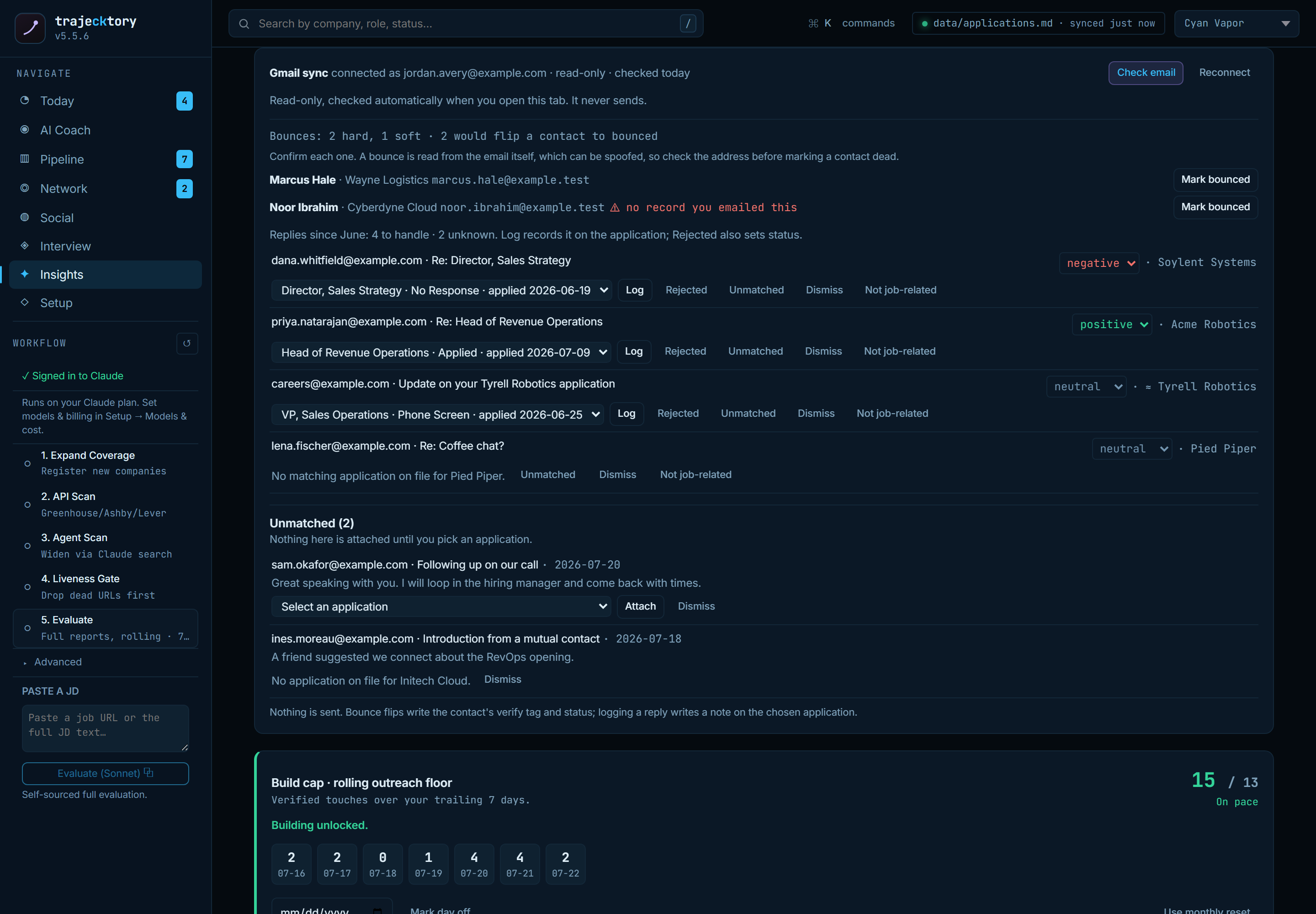Click the Setup diamond icon
This screenshot has height=914, width=1316.
pos(25,302)
